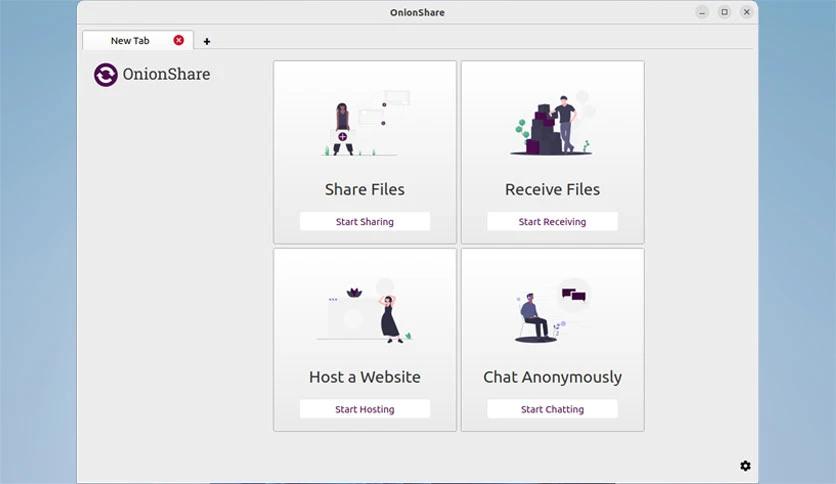The image size is (836, 484).
Task: Click the OnionShare logo icon
Action: [x=106, y=74]
